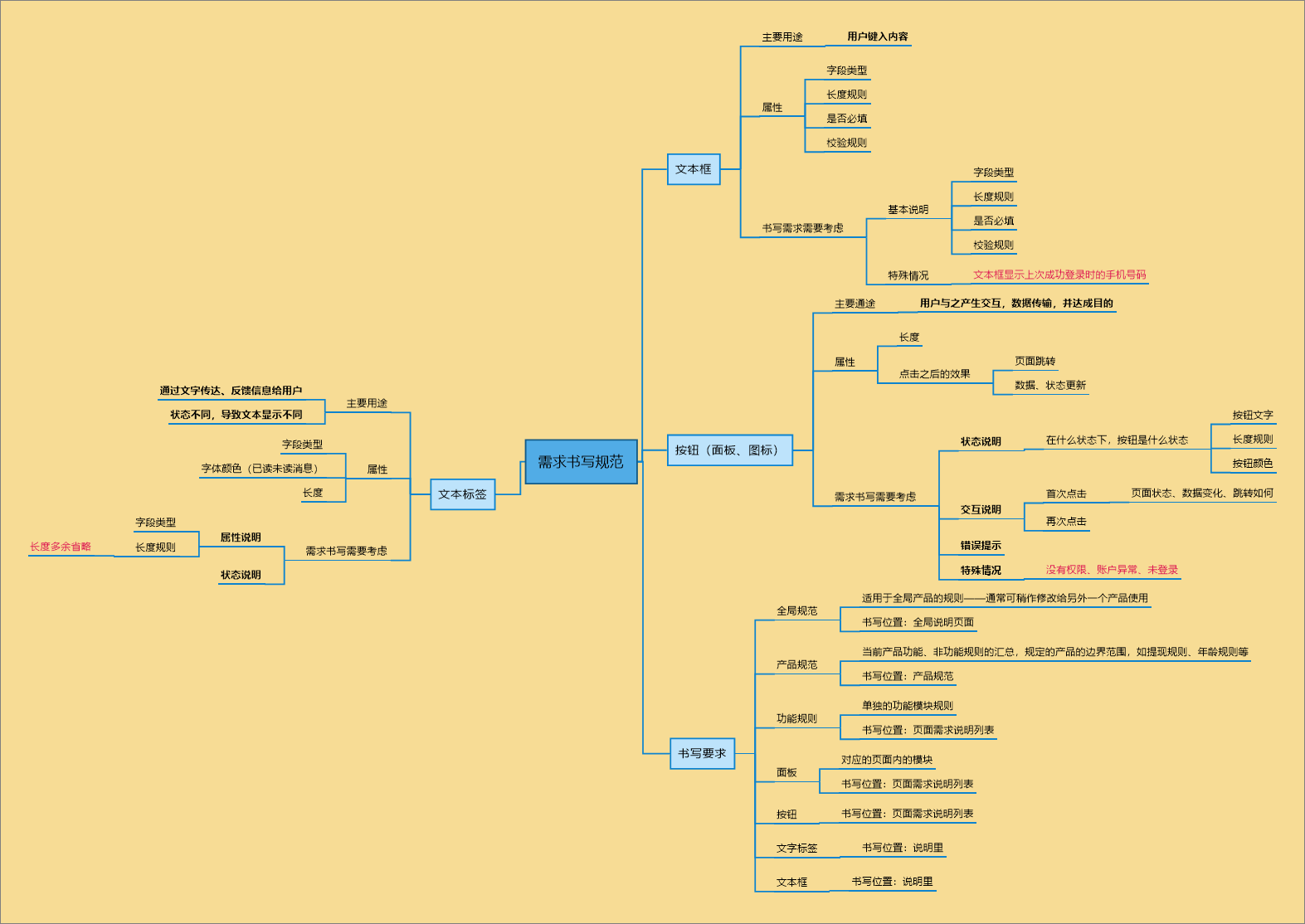1305x924 pixels.
Task: Click 用户与之产生交互，数据传输，并达成目的
Action: click(1016, 303)
